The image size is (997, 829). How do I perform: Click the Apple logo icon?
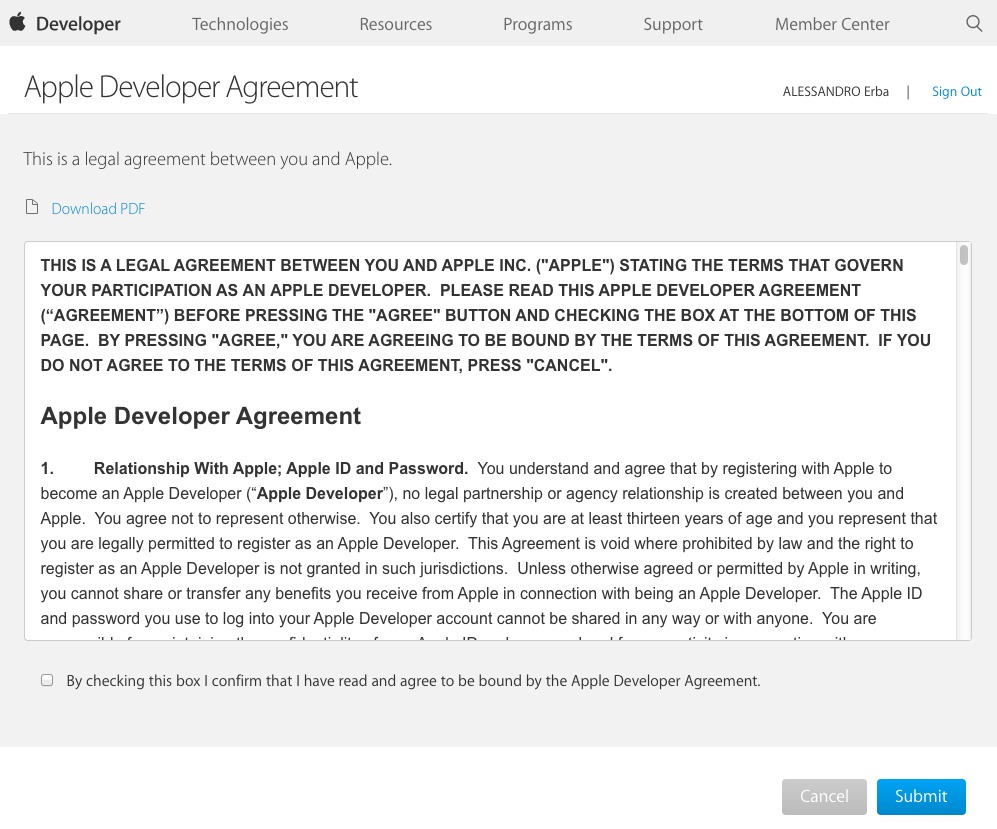17,23
